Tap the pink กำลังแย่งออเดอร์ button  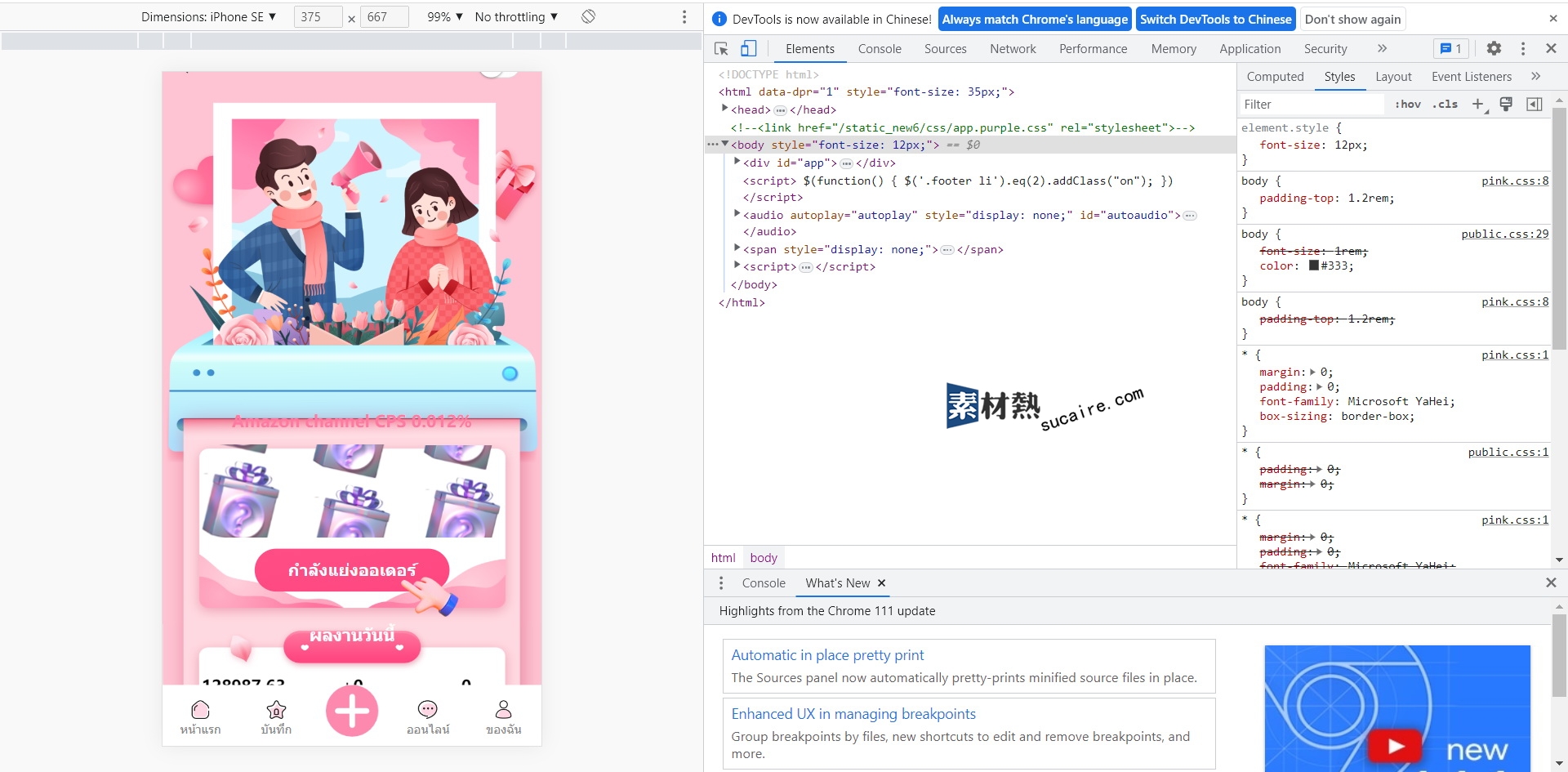click(352, 569)
